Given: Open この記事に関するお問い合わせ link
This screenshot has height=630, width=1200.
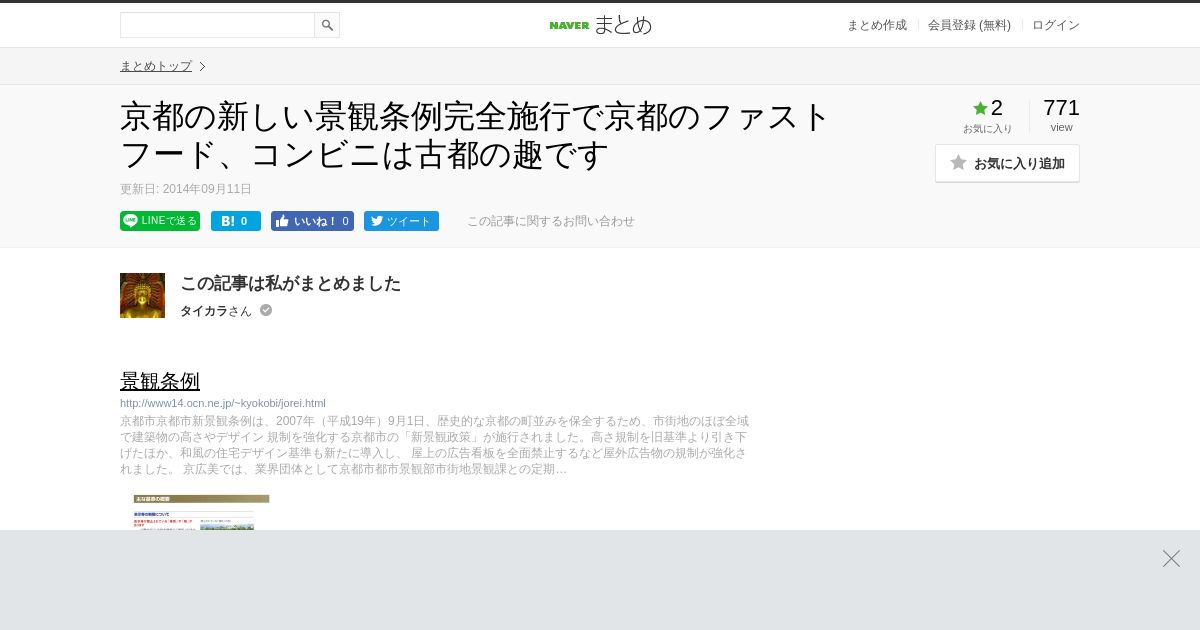Looking at the screenshot, I should coord(551,221).
